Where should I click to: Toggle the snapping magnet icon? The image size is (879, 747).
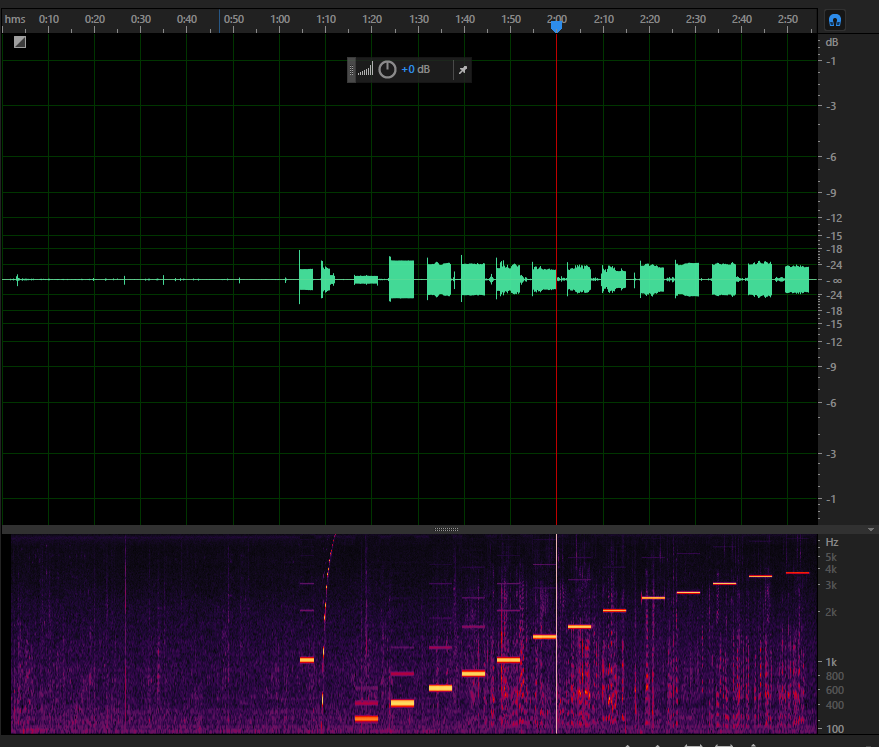835,21
